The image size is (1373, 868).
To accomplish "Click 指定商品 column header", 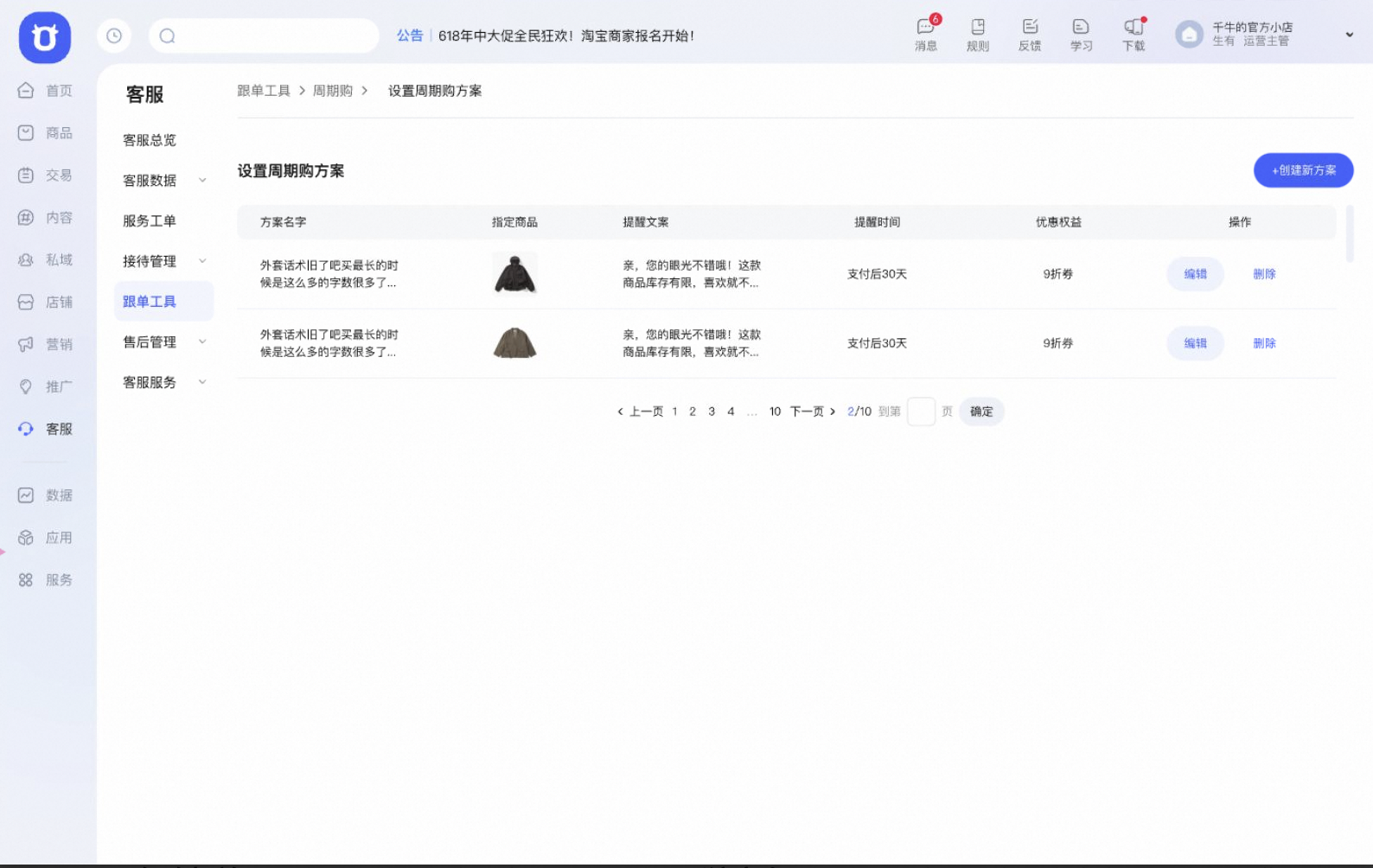I will [x=514, y=222].
